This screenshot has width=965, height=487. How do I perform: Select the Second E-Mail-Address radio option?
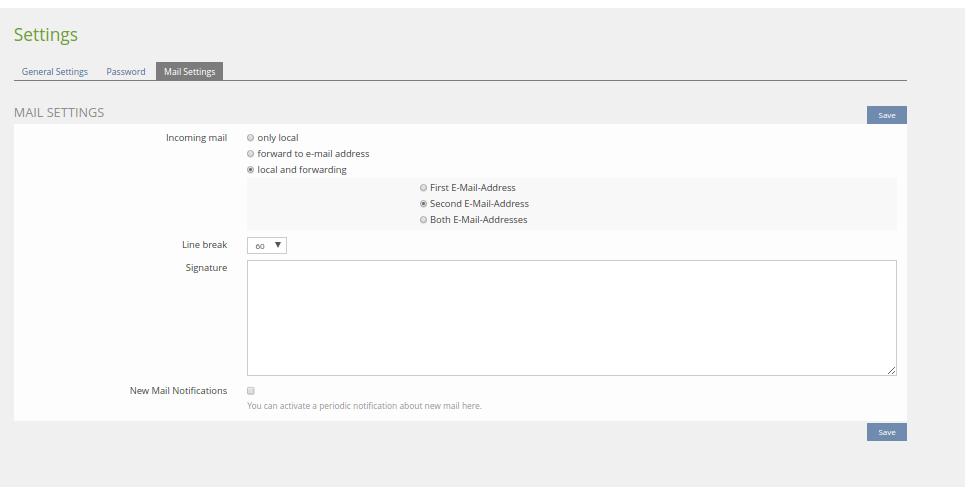[x=424, y=204]
